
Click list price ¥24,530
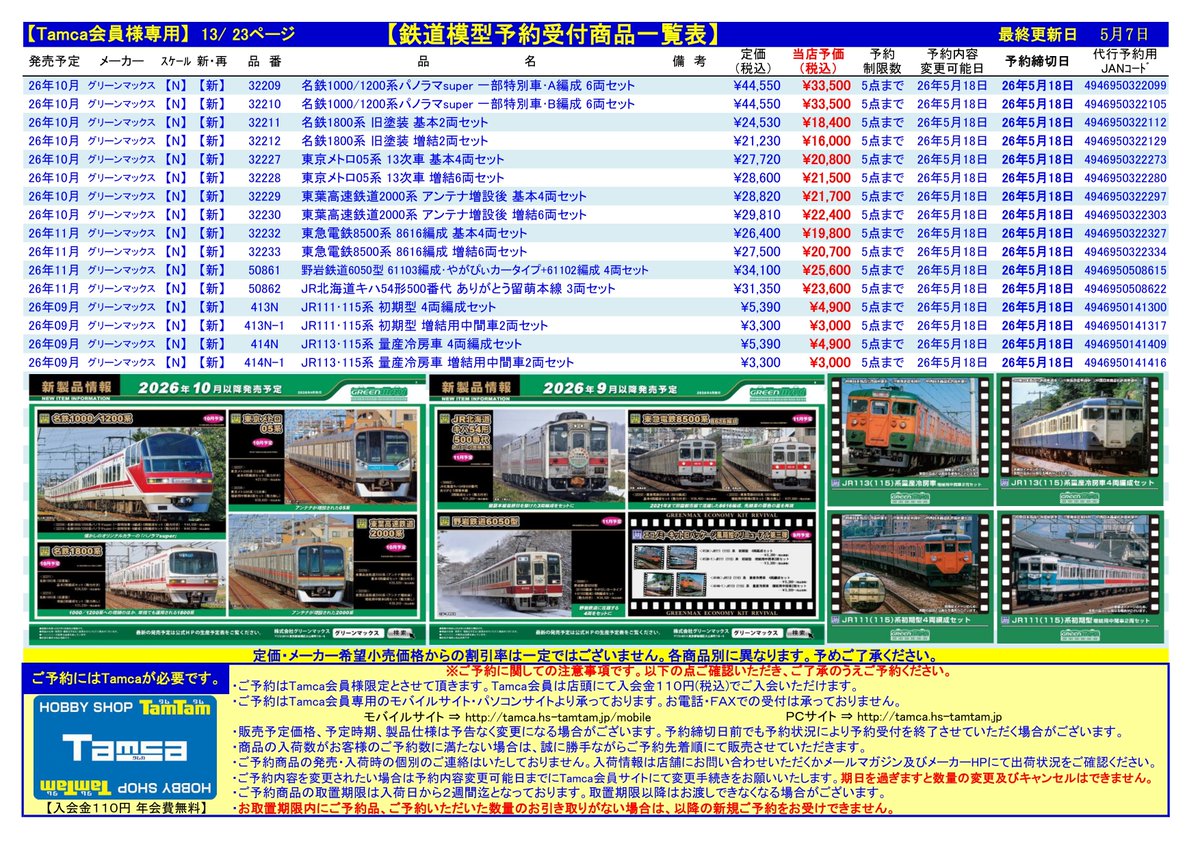click(x=759, y=122)
